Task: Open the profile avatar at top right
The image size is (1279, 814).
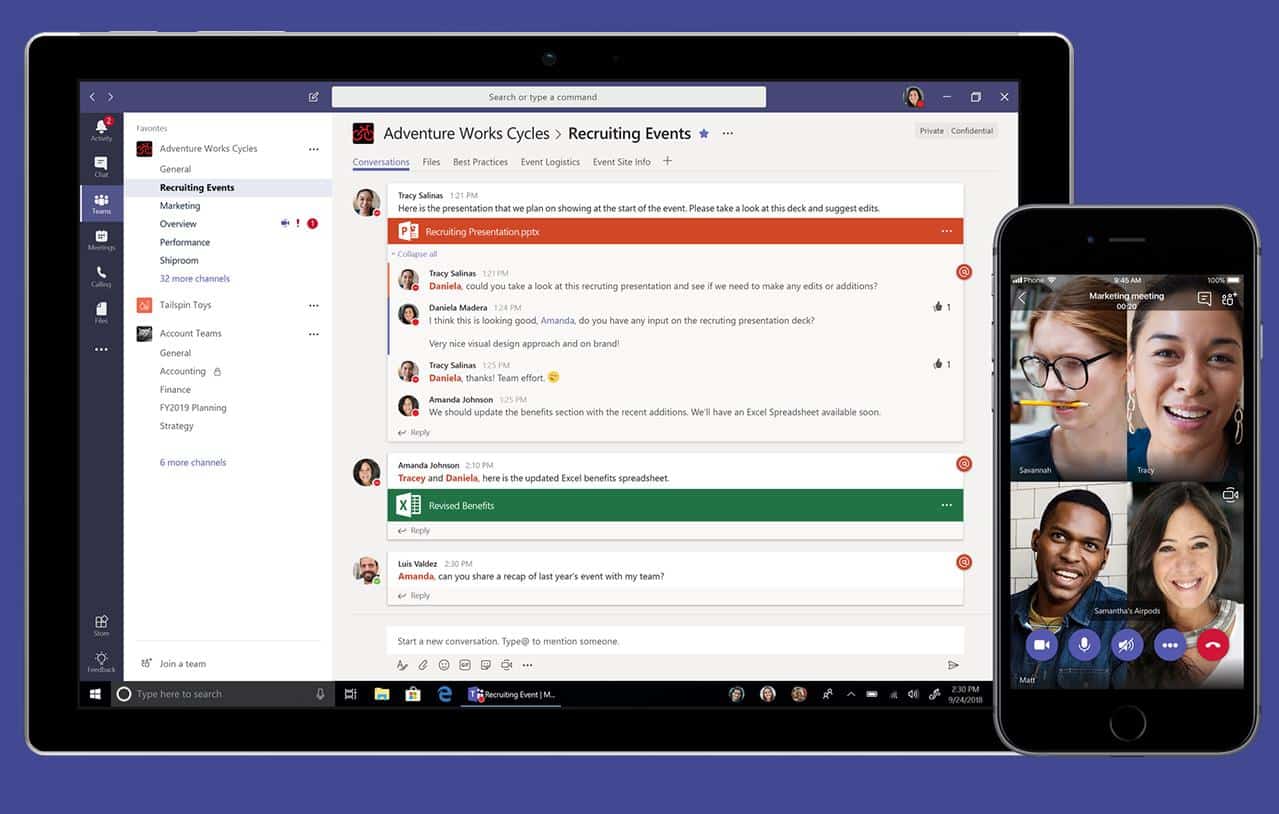Action: (913, 97)
